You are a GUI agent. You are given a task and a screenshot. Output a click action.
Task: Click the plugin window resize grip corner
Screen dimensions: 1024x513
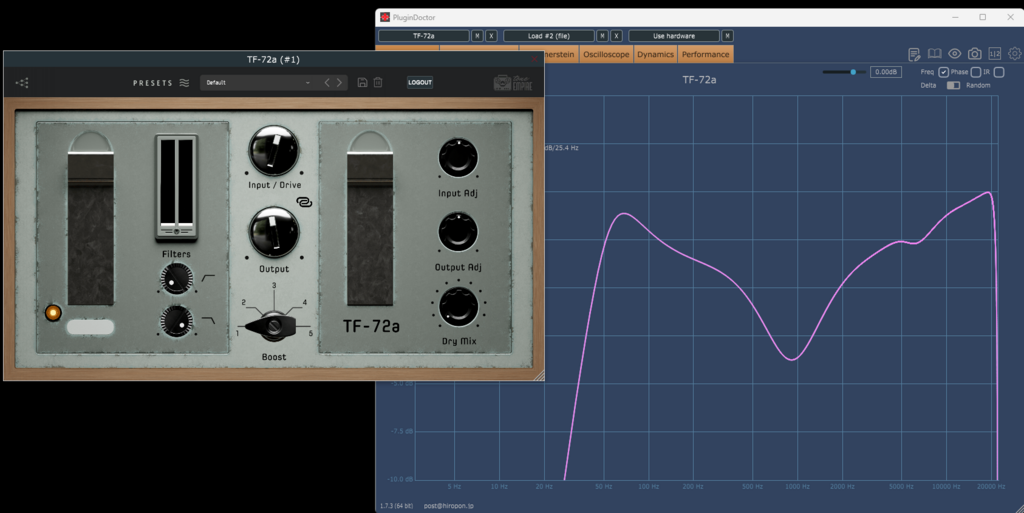point(539,375)
